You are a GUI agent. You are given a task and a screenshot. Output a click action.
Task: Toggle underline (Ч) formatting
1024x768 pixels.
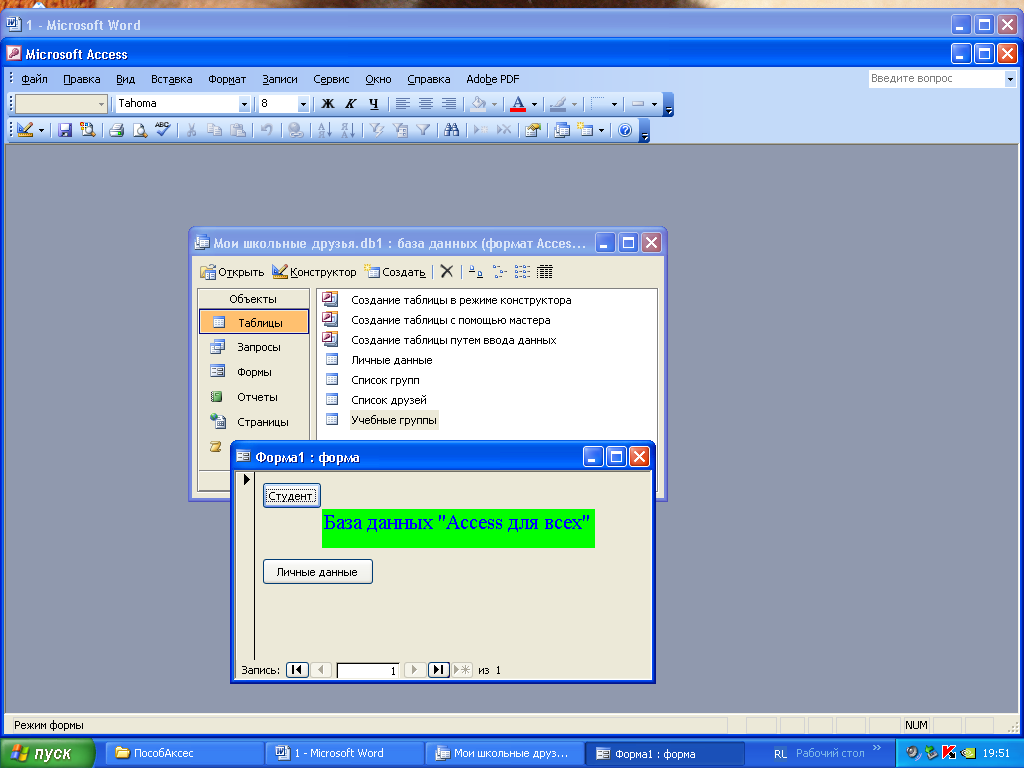point(374,103)
